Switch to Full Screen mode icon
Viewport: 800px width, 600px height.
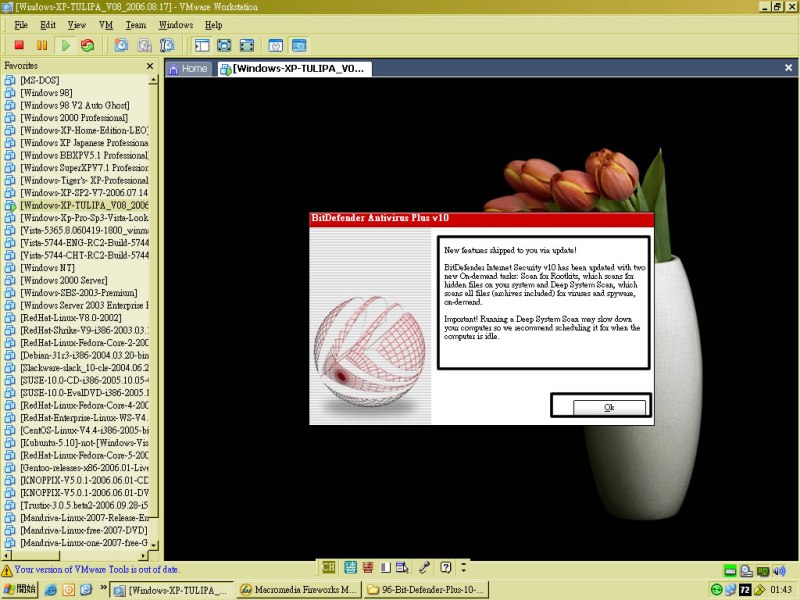click(x=247, y=45)
